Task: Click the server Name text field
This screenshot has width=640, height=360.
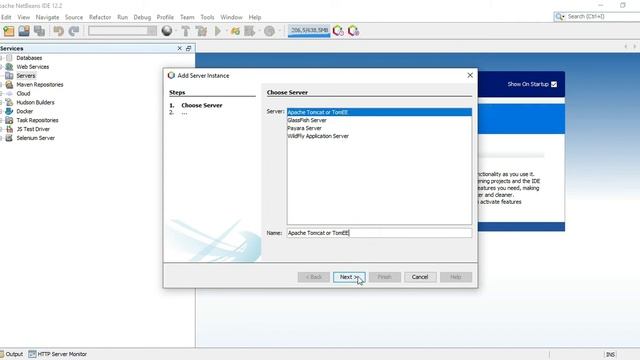Action: point(379,233)
